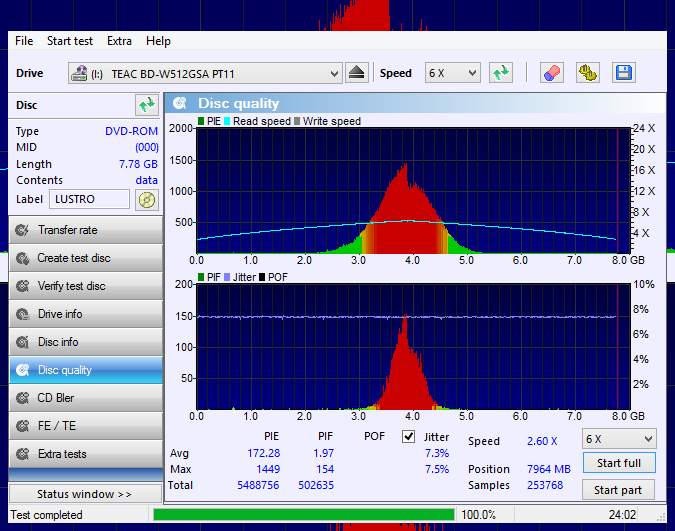This screenshot has width=675, height=531.
Task: Open the FE / TE test page
Action: [x=86, y=426]
